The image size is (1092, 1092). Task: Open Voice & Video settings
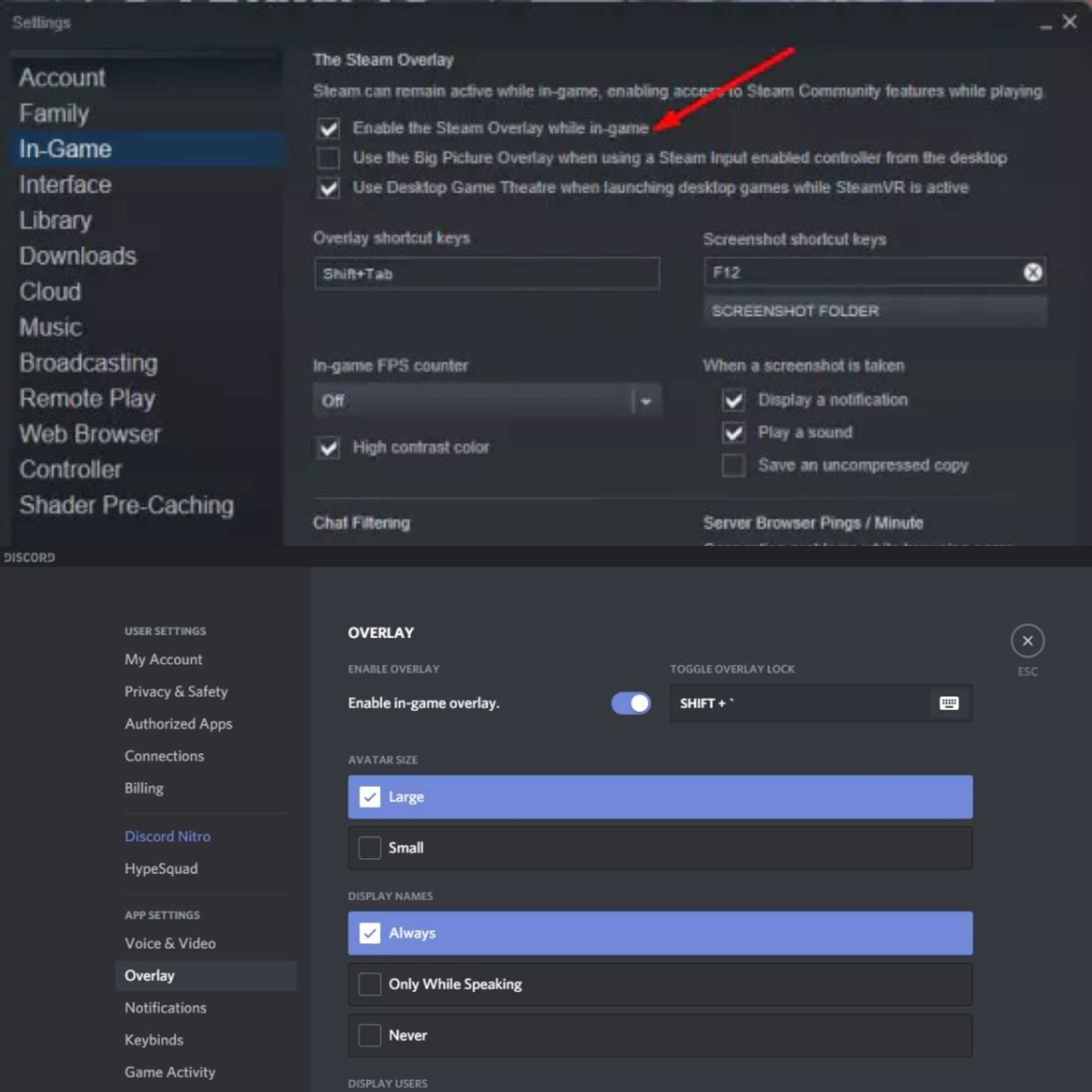coord(170,943)
